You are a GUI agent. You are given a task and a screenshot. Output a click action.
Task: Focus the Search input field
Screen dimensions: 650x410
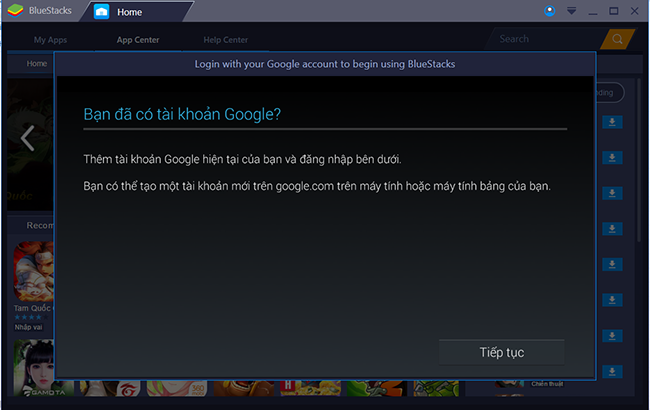coord(547,39)
